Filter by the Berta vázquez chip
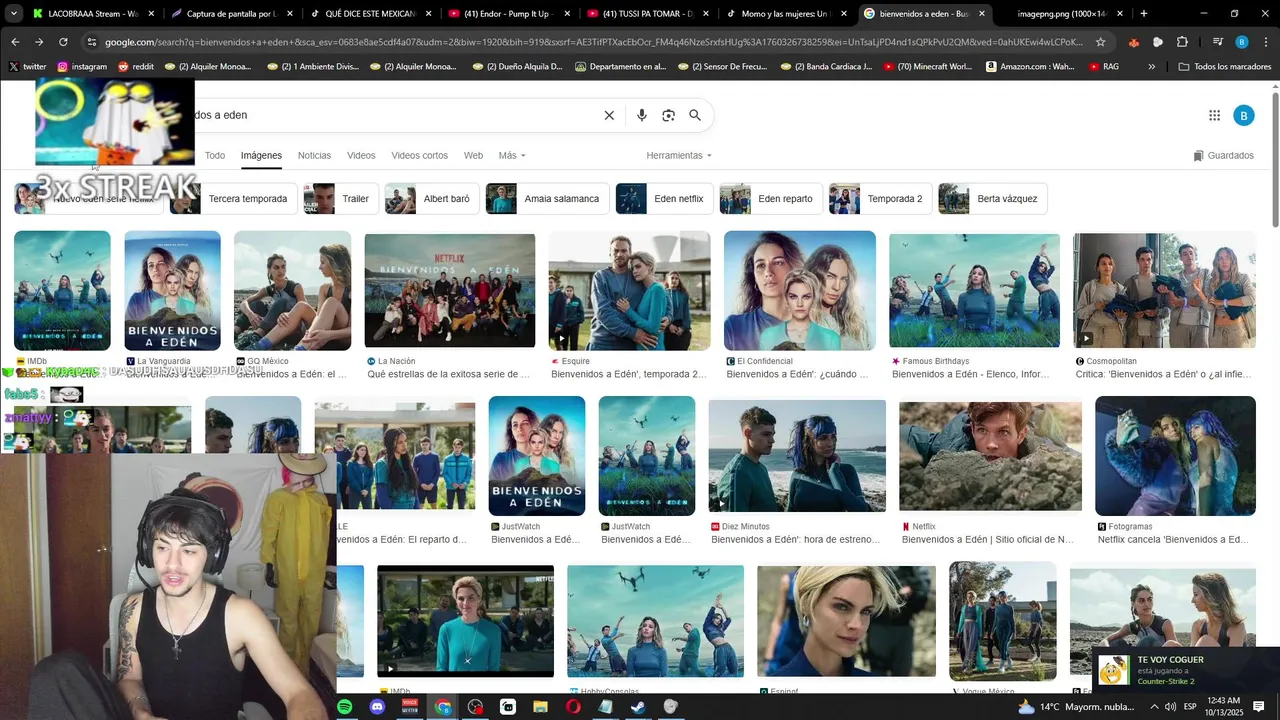This screenshot has width=1280, height=720. tap(992, 199)
